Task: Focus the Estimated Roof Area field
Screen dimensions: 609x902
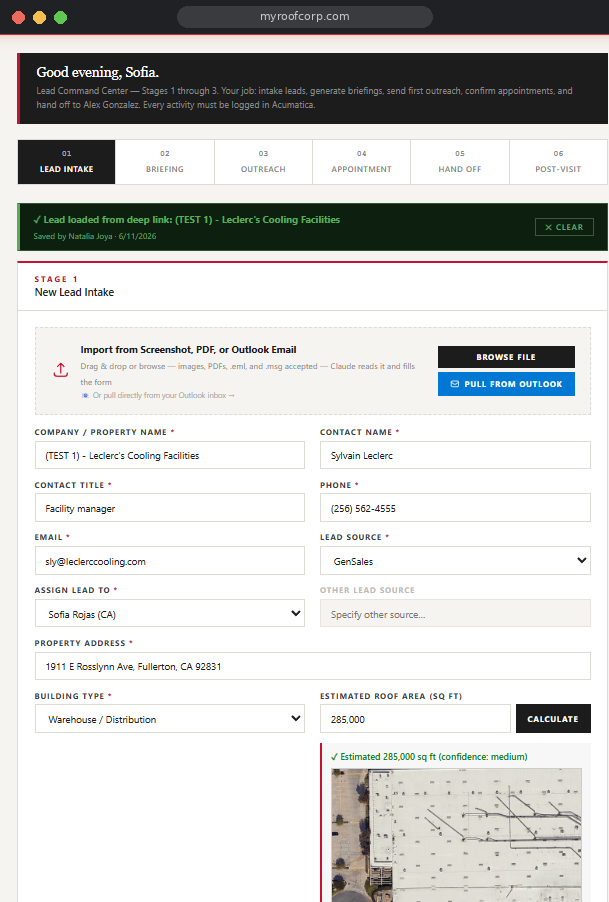Action: pos(415,719)
